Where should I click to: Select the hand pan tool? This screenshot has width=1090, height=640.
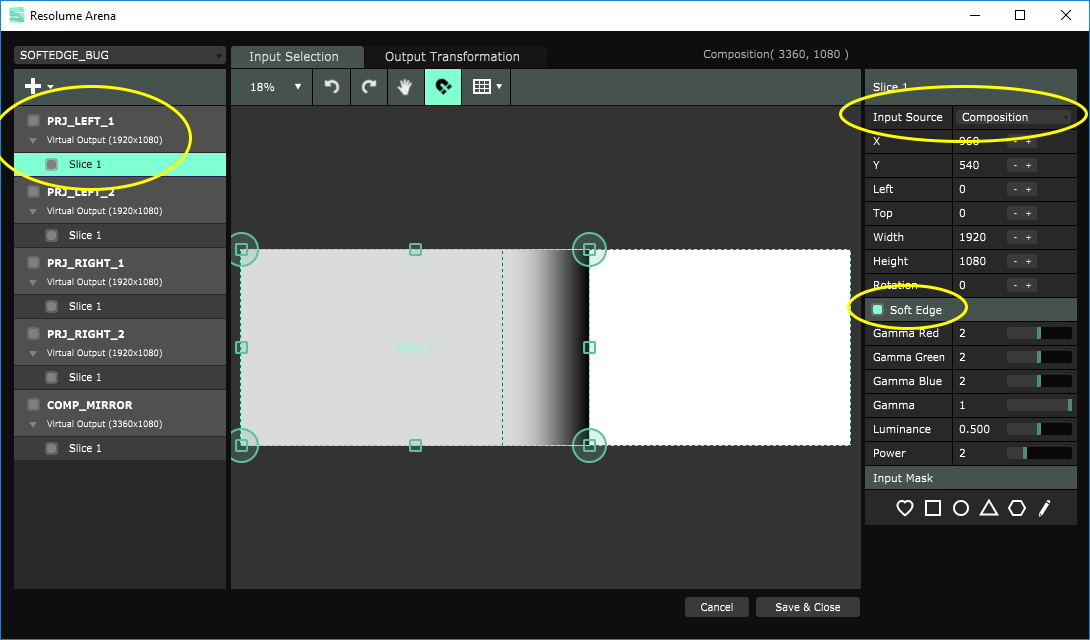pyautogui.click(x=405, y=87)
